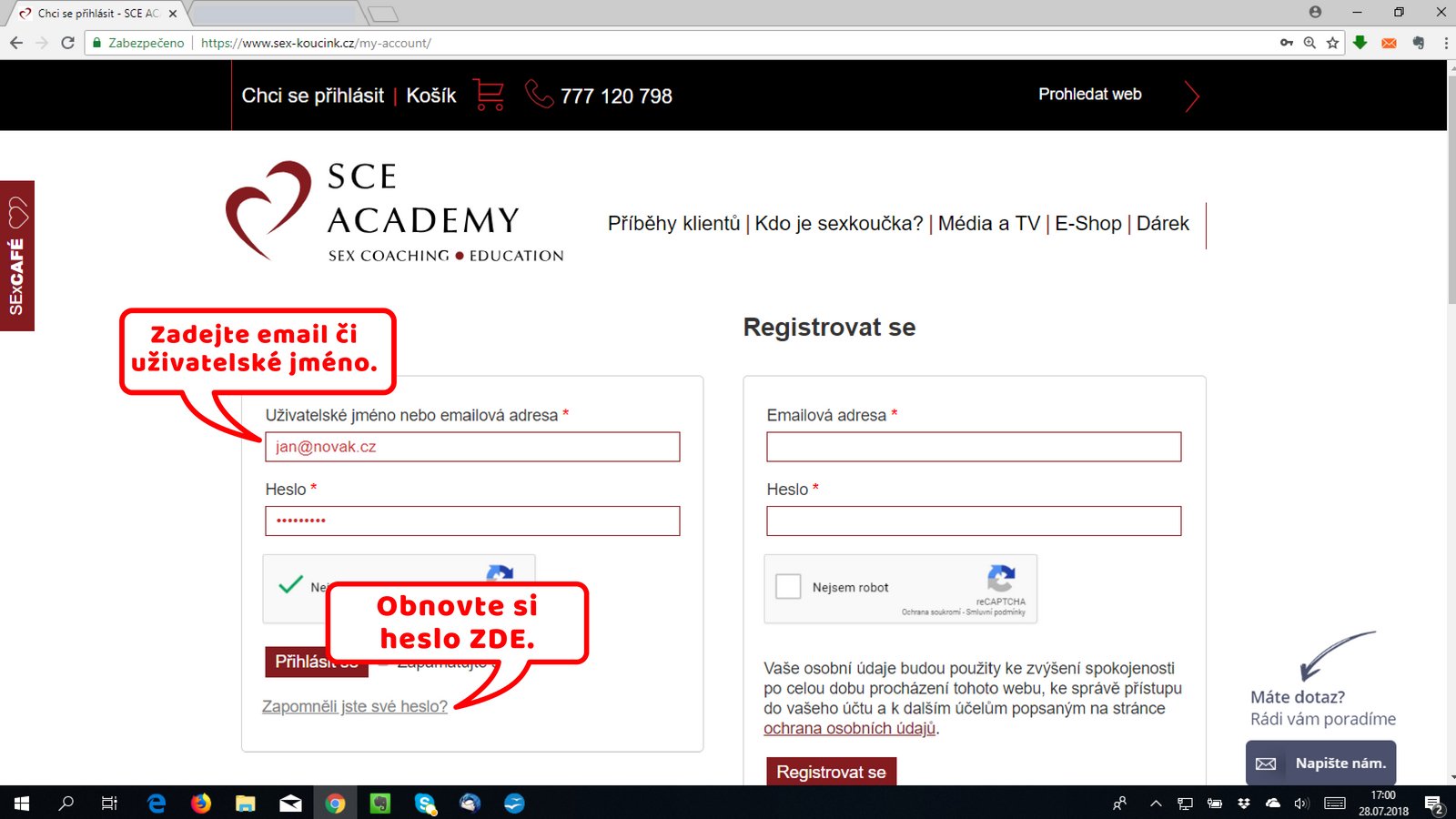Click the Zapomněli jste své heslo link
1456x819 pixels.
[354, 707]
